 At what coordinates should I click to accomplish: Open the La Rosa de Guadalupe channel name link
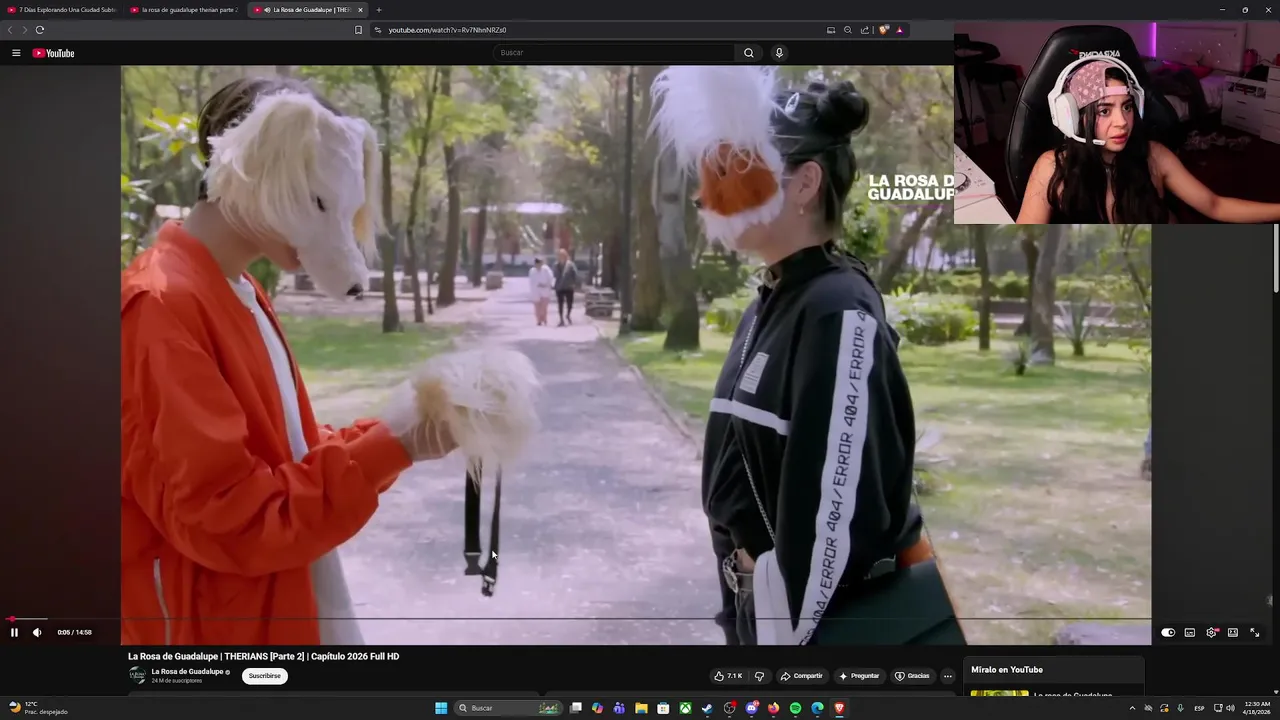(187, 672)
